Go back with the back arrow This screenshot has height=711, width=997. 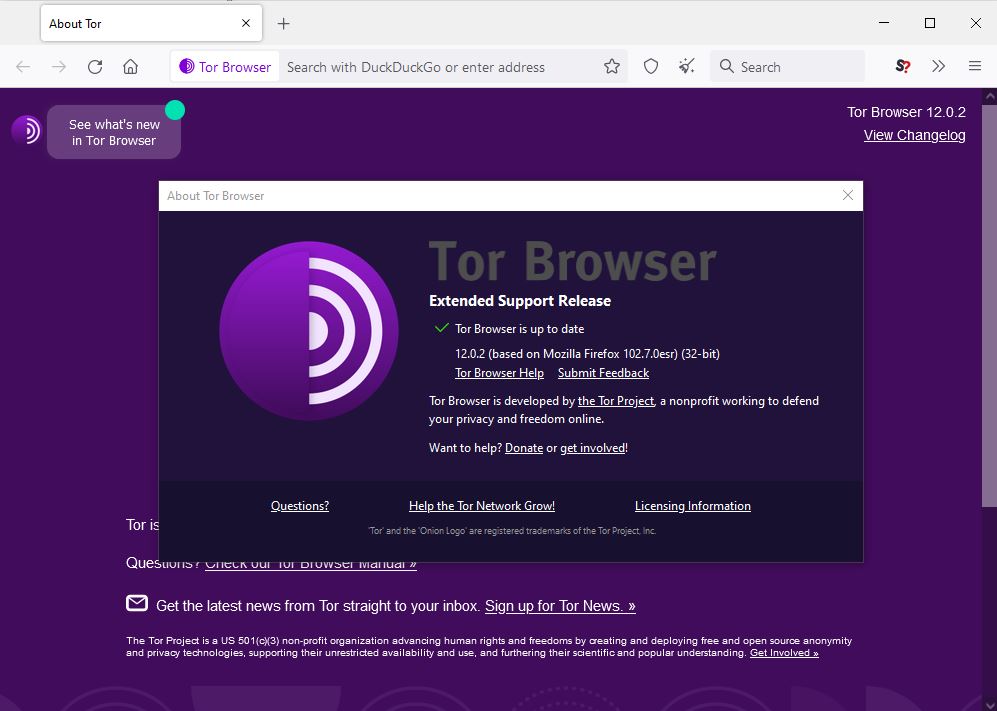click(x=23, y=67)
